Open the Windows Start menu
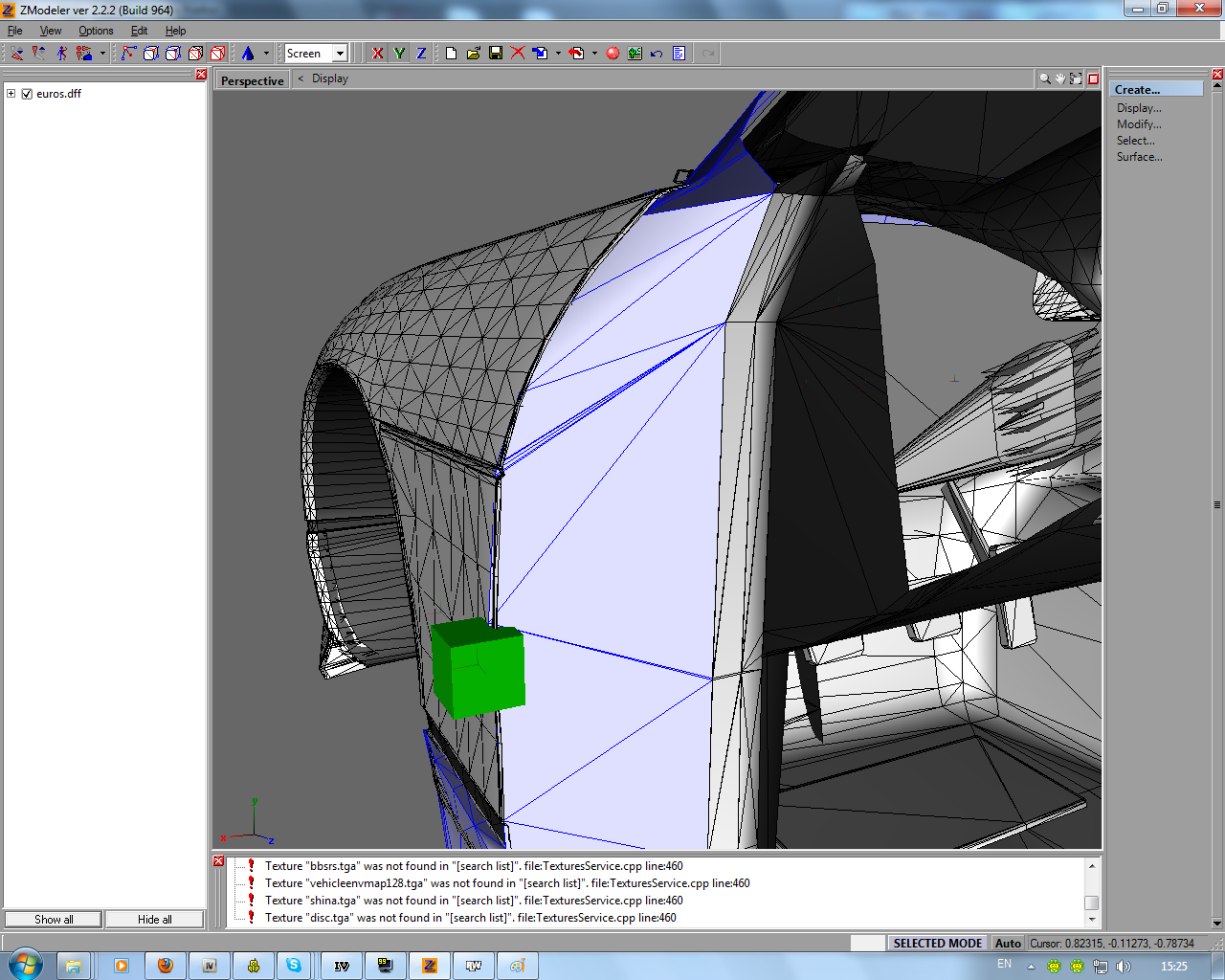Image resolution: width=1225 pixels, height=980 pixels. [26, 965]
